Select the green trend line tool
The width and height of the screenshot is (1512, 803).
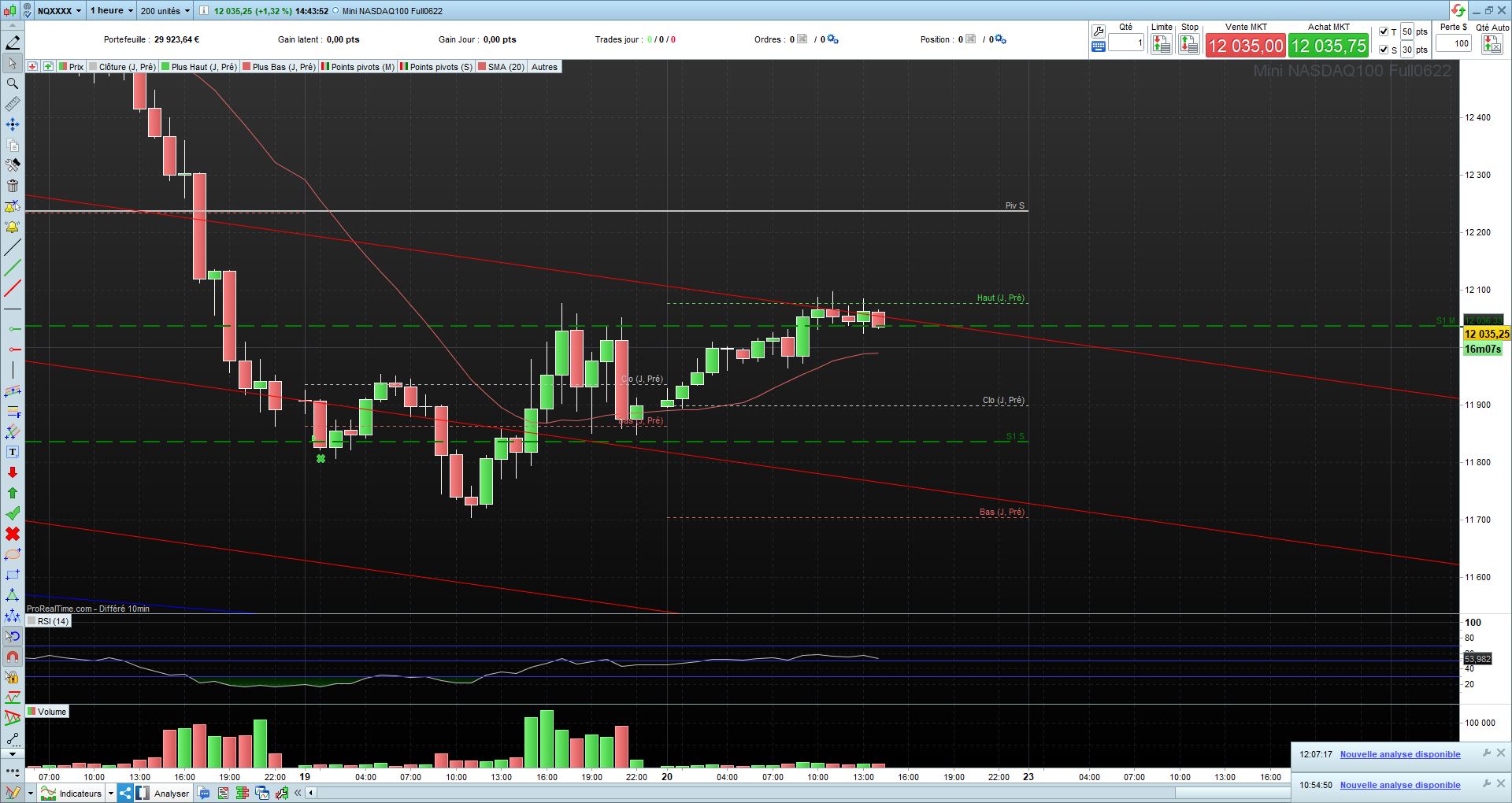click(x=13, y=268)
